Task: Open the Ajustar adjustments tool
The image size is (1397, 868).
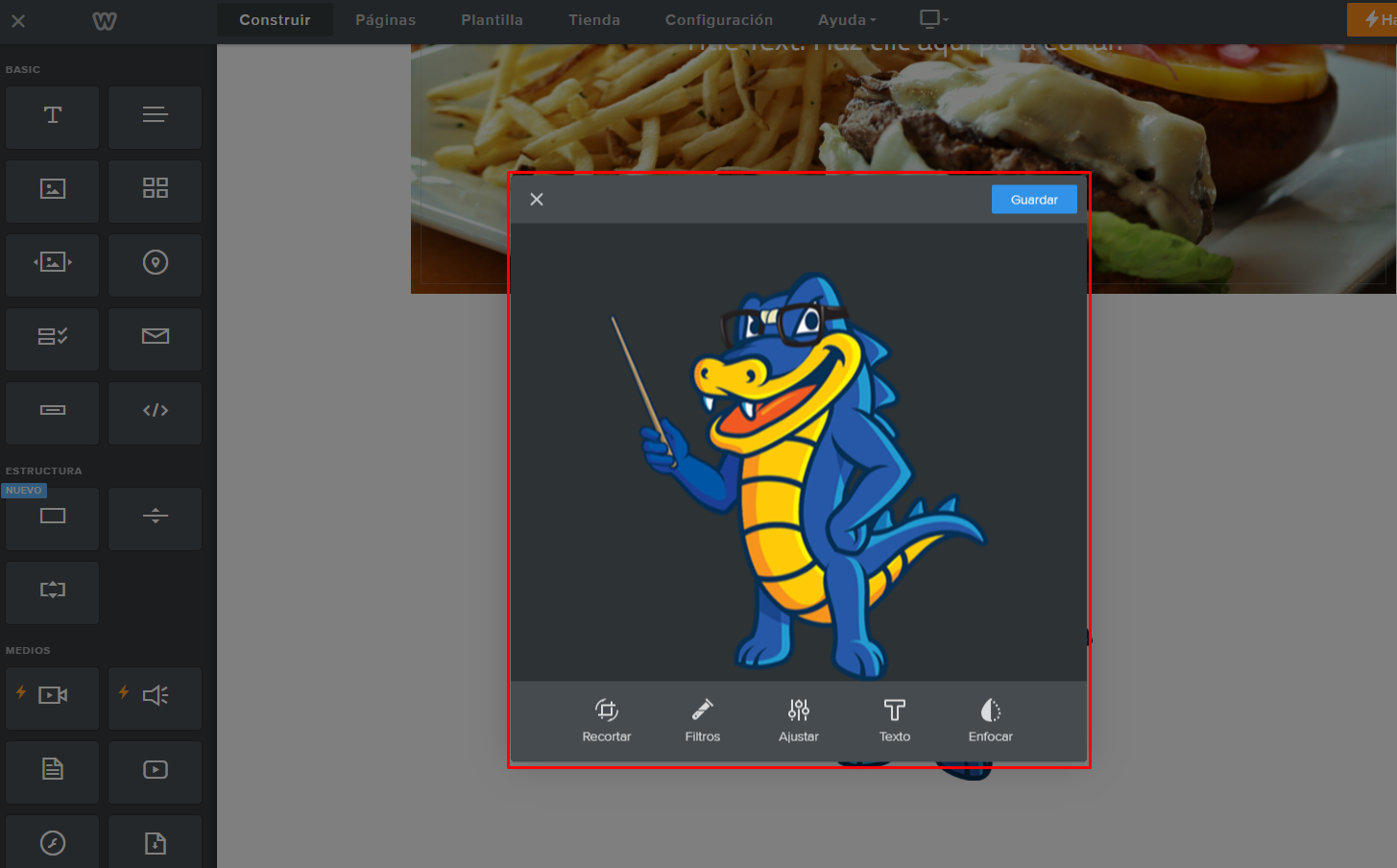Action: tap(799, 721)
